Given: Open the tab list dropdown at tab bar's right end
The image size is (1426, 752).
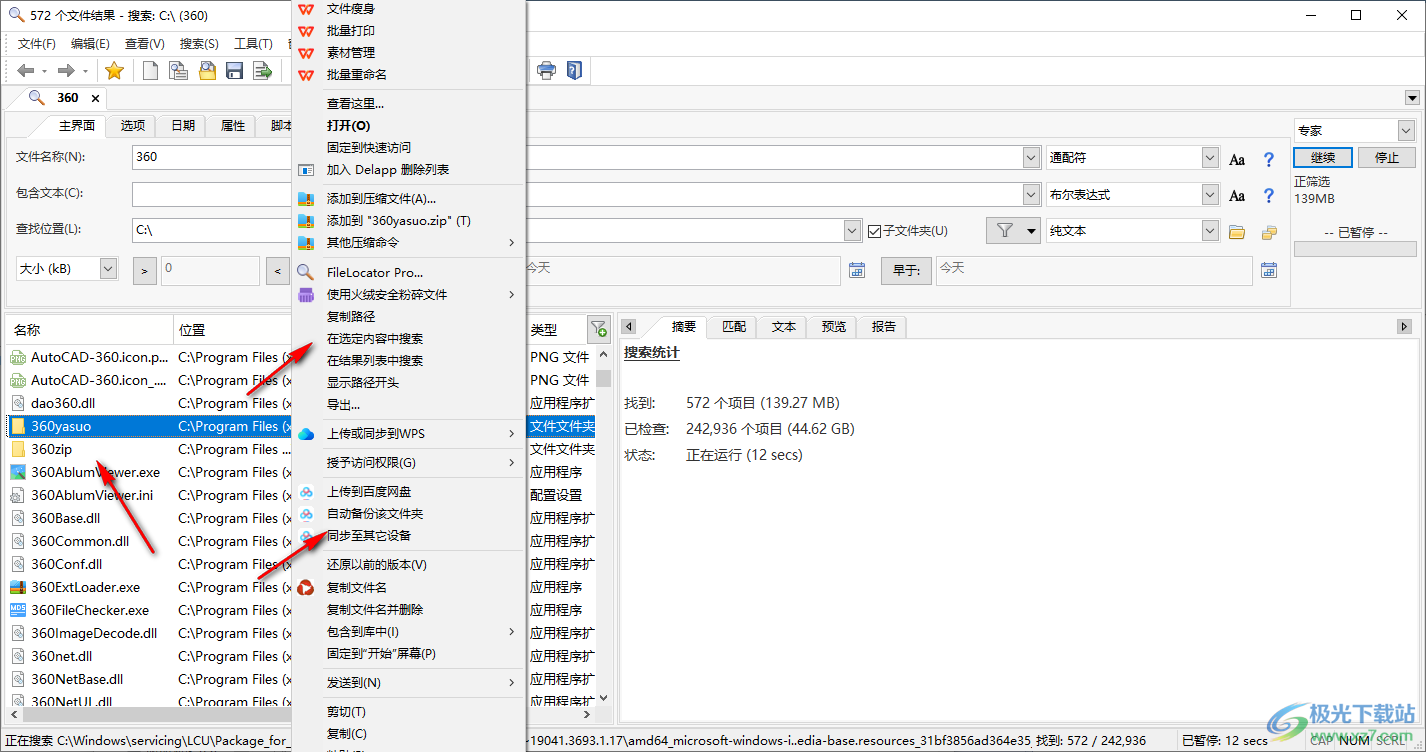Looking at the screenshot, I should [x=1412, y=98].
